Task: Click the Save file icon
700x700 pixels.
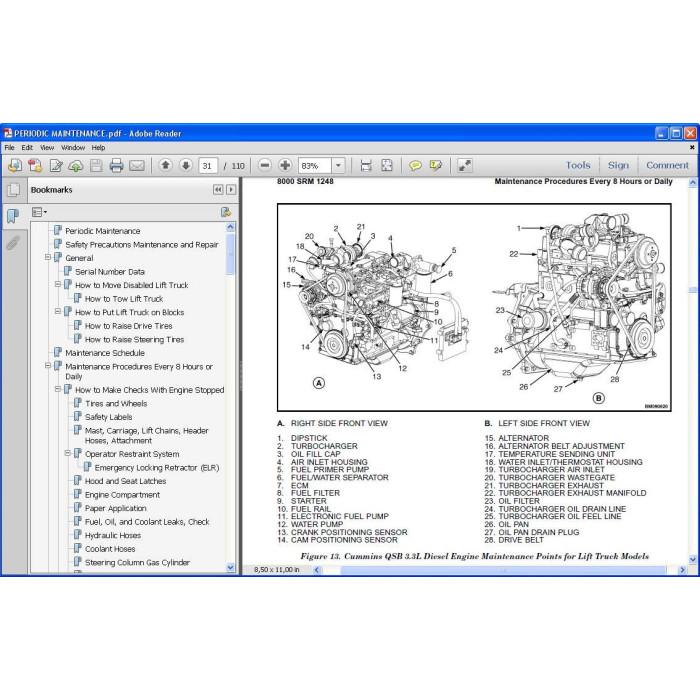Action: [96, 166]
